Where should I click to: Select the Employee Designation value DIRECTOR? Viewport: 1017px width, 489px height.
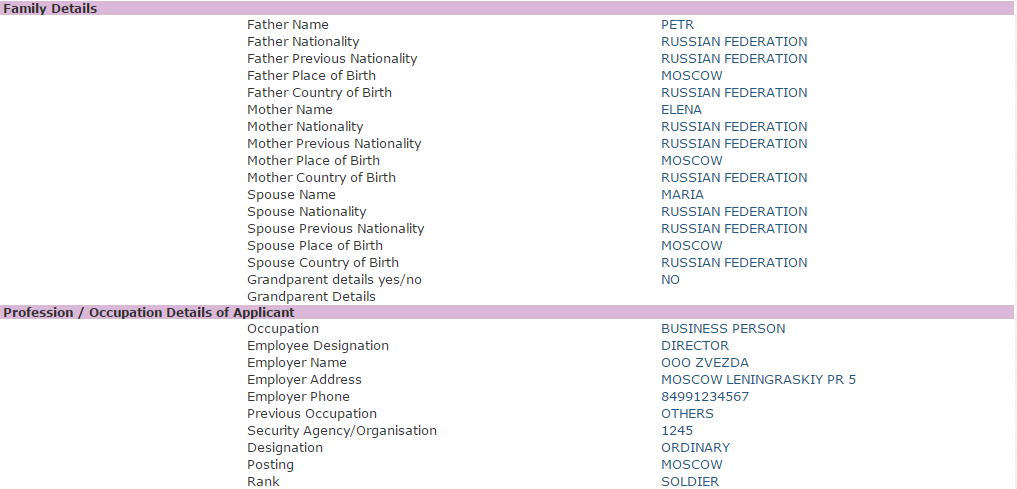tap(695, 346)
